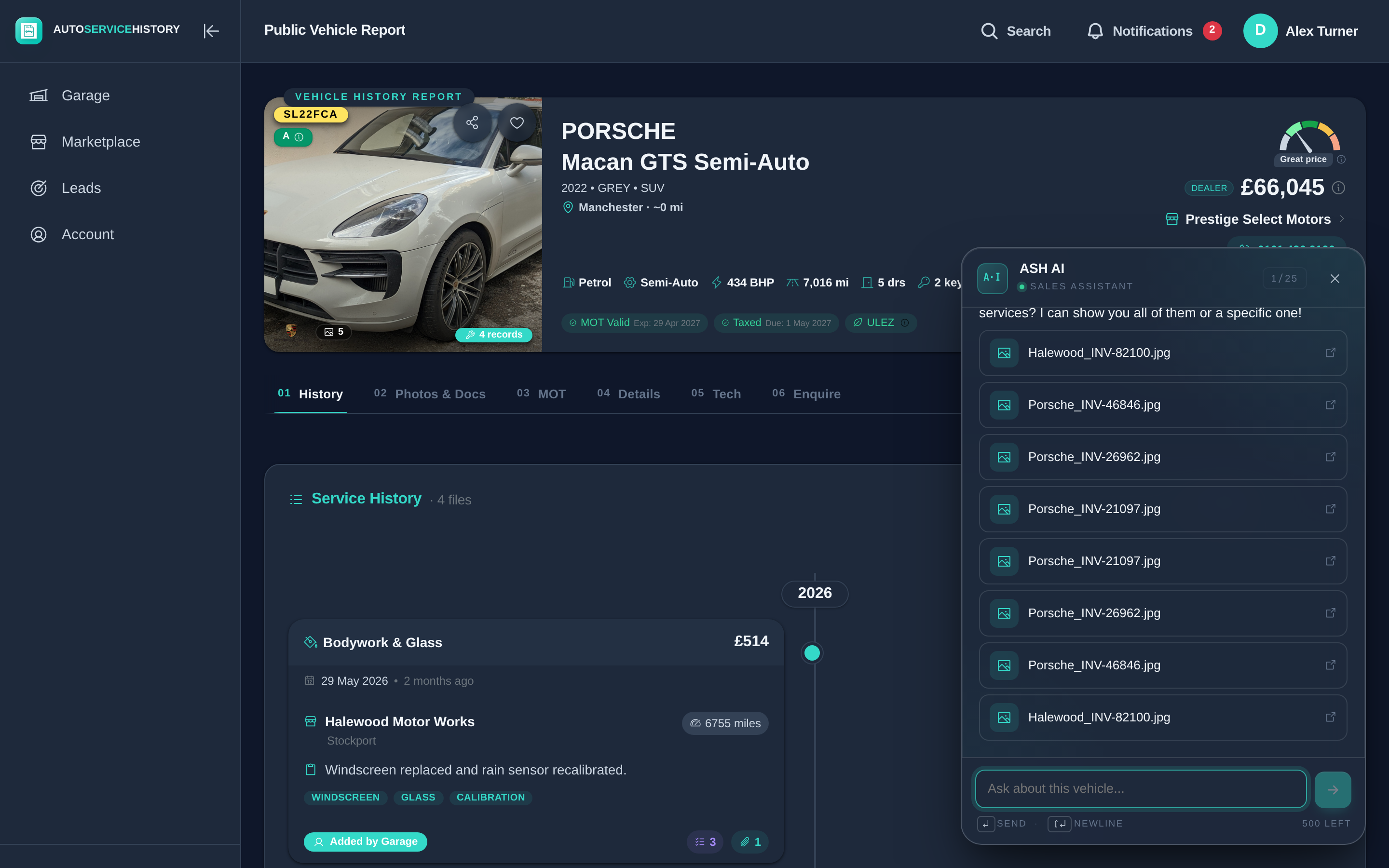The image size is (1389, 868).
Task: Show ULEZ info icon details
Action: (905, 323)
